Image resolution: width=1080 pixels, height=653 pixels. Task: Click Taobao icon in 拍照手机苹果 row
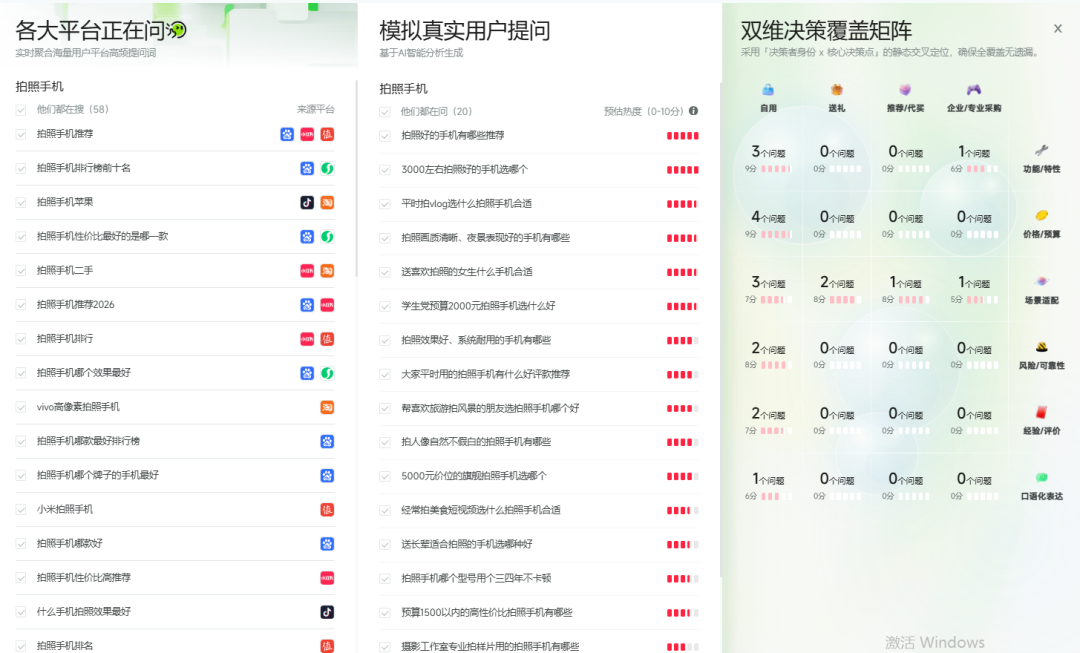(327, 203)
